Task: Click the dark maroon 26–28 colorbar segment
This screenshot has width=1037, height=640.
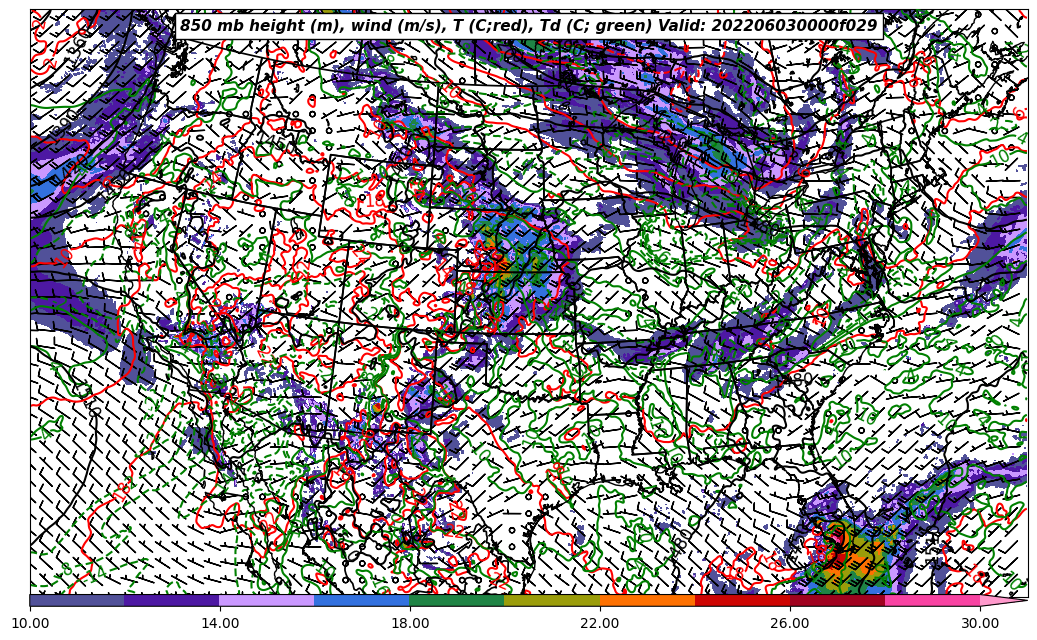Action: [x=837, y=600]
